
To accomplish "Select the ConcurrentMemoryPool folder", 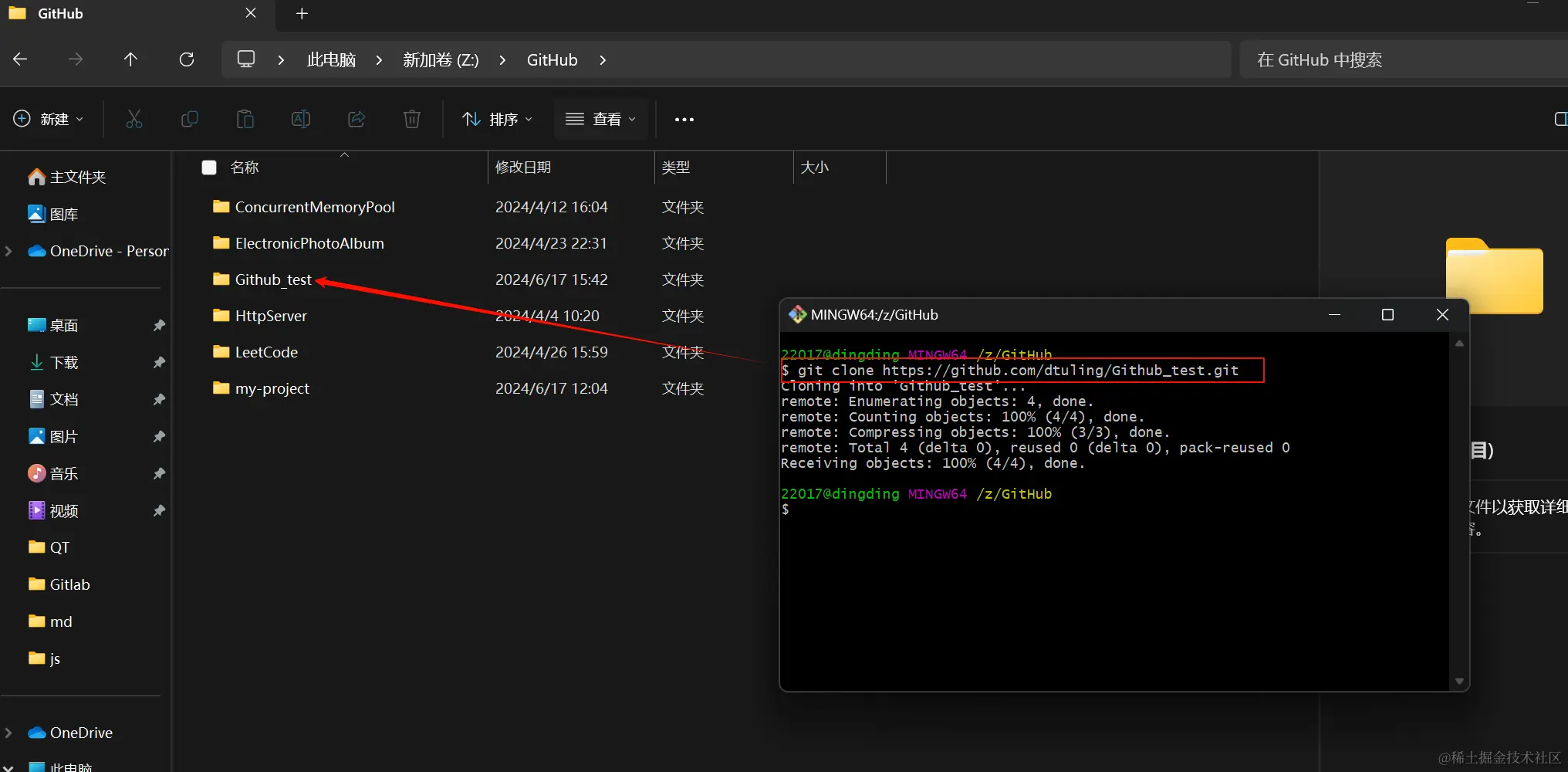I will tap(315, 207).
